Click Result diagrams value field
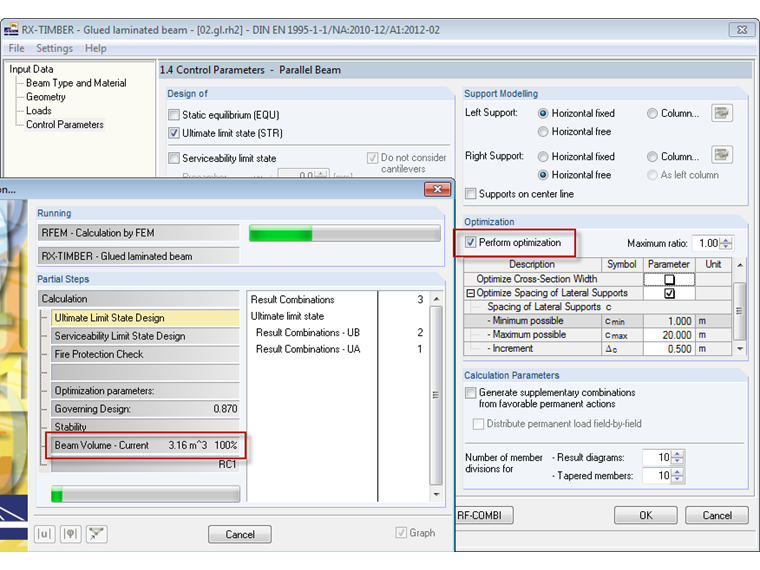The image size is (760, 570). pos(658,457)
